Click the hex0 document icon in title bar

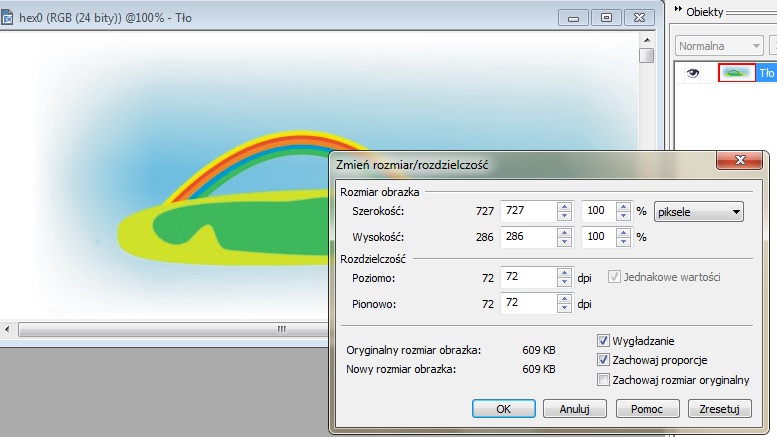[9, 17]
